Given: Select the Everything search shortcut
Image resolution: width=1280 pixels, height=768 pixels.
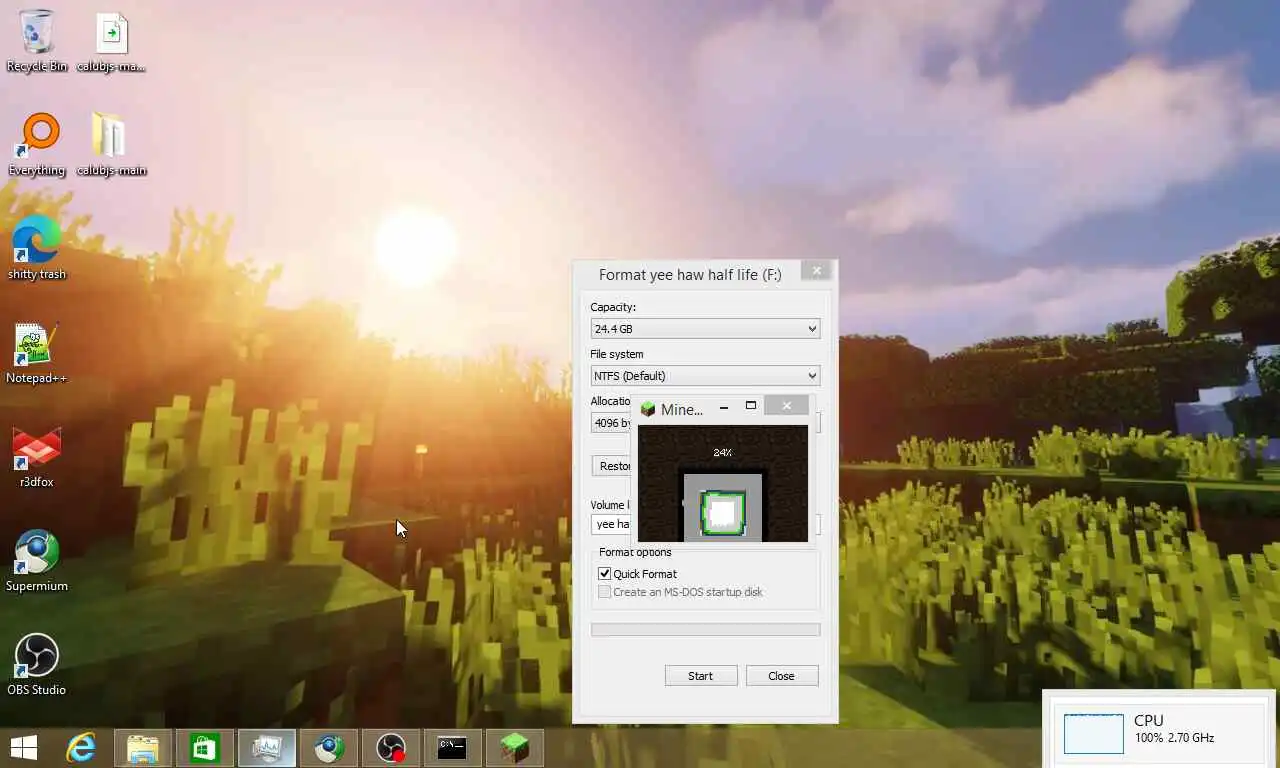Looking at the screenshot, I should pos(37,145).
